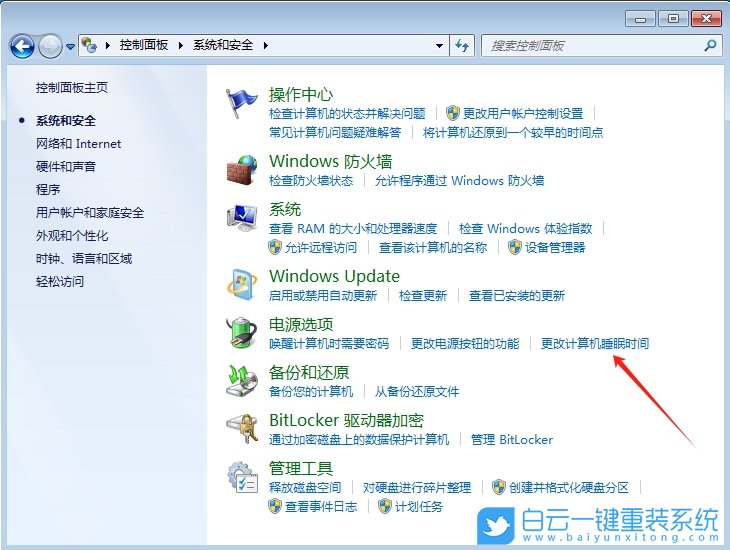This screenshot has width=730, height=550.
Task: Click 检查更新 link
Action: click(x=423, y=295)
